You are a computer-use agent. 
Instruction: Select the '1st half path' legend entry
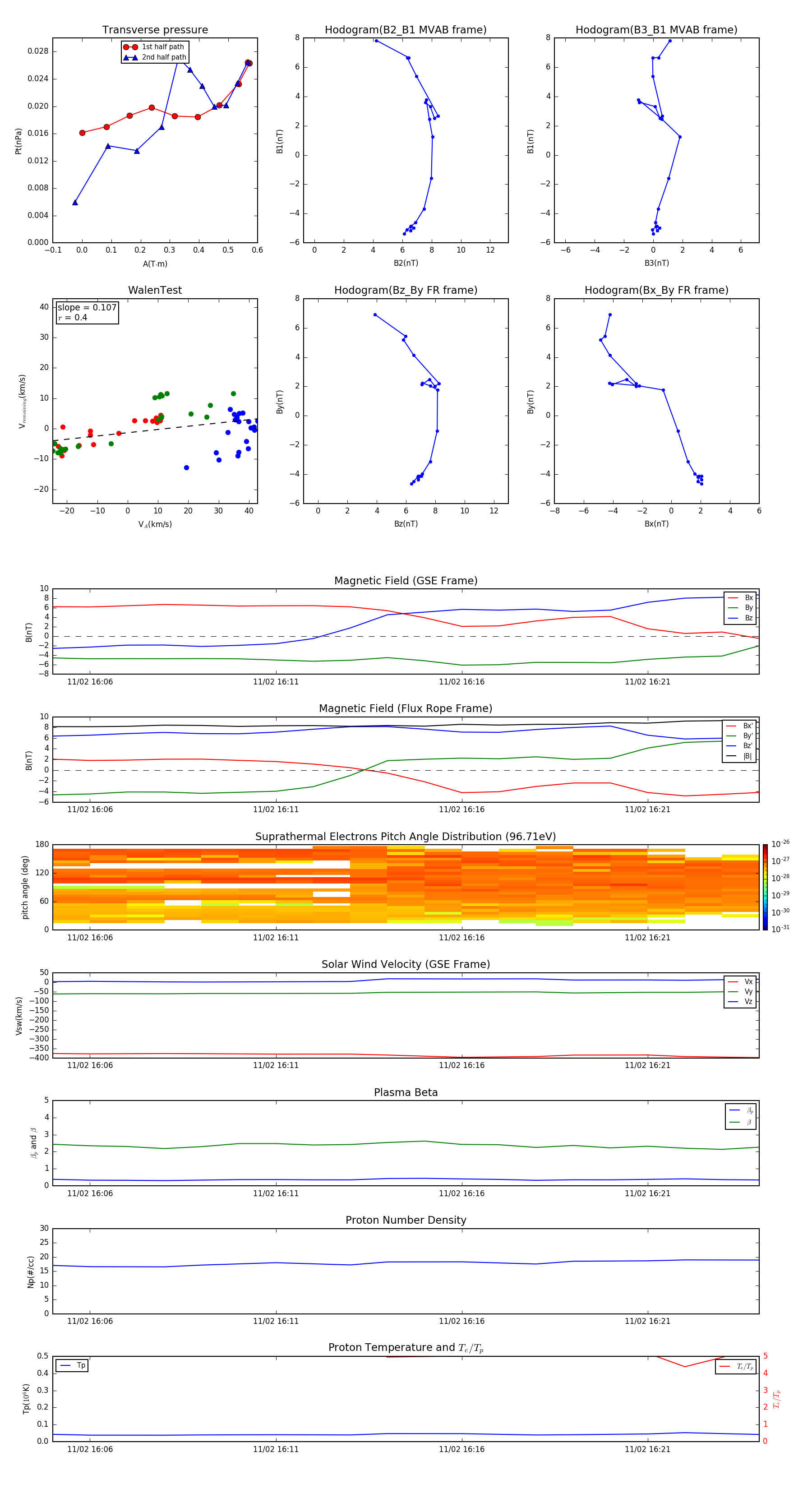[x=154, y=47]
